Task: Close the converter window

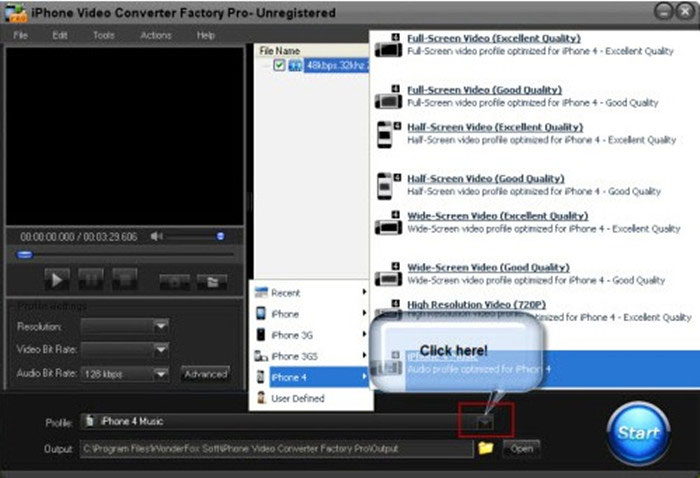Action: [x=684, y=11]
